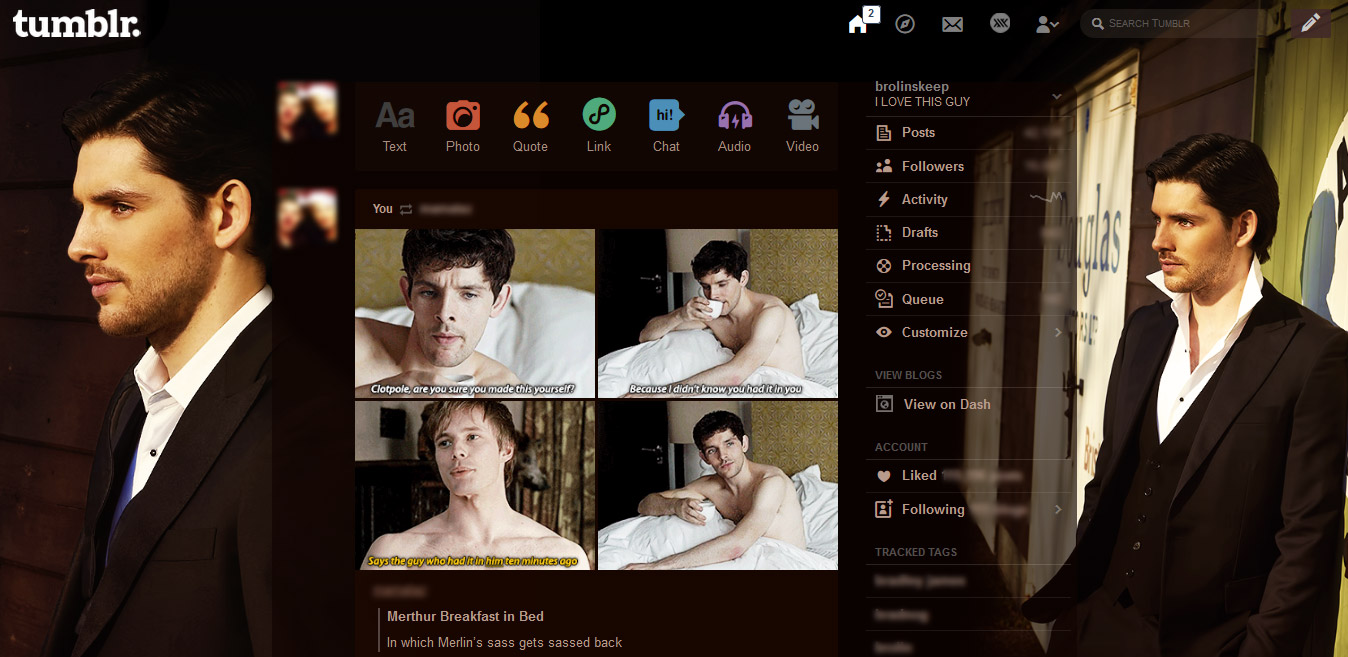Click the TRACKED TAGS heading
This screenshot has width=1348, height=657.
point(916,552)
